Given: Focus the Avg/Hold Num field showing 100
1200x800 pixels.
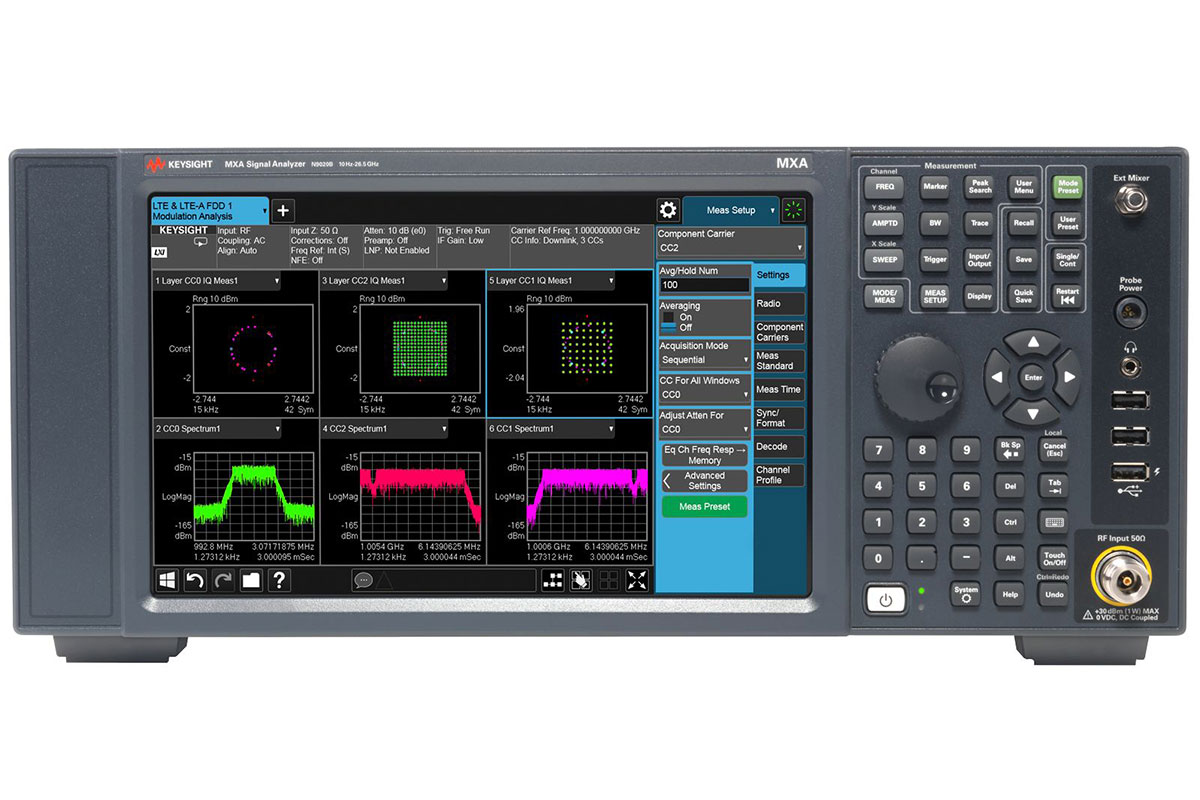Looking at the screenshot, I should coord(704,285).
